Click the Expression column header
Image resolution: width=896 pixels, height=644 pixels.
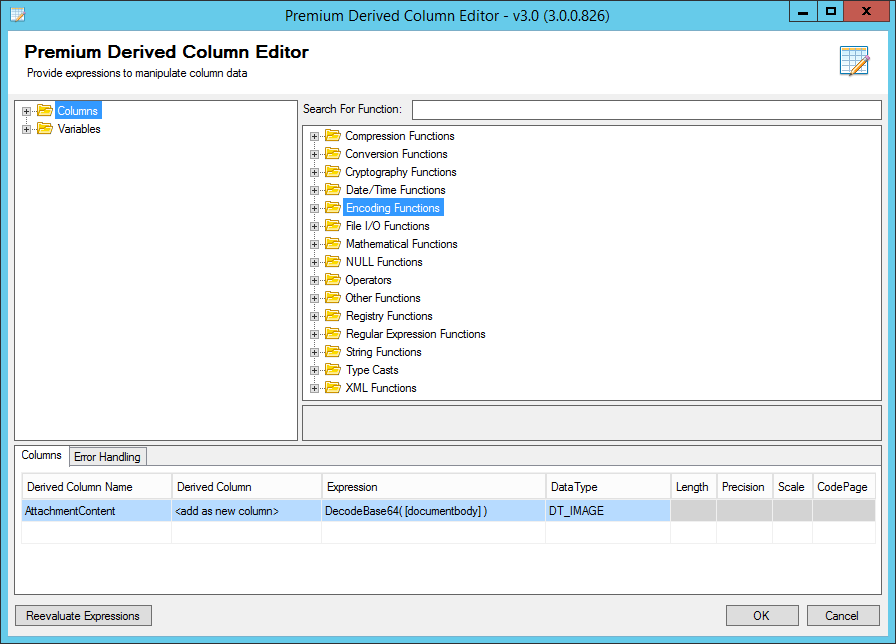(x=433, y=487)
